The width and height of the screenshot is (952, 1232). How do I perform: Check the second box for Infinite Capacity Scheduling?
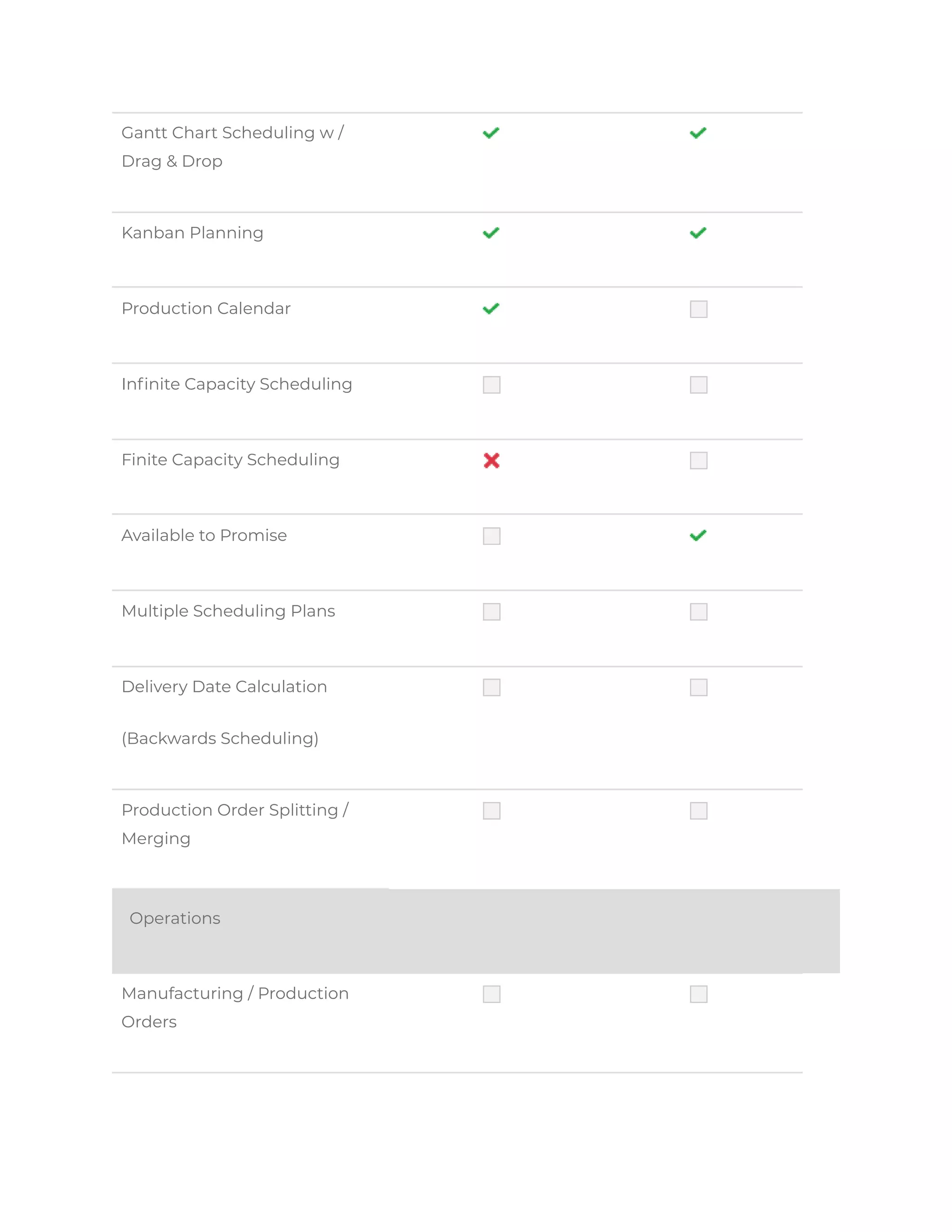699,385
